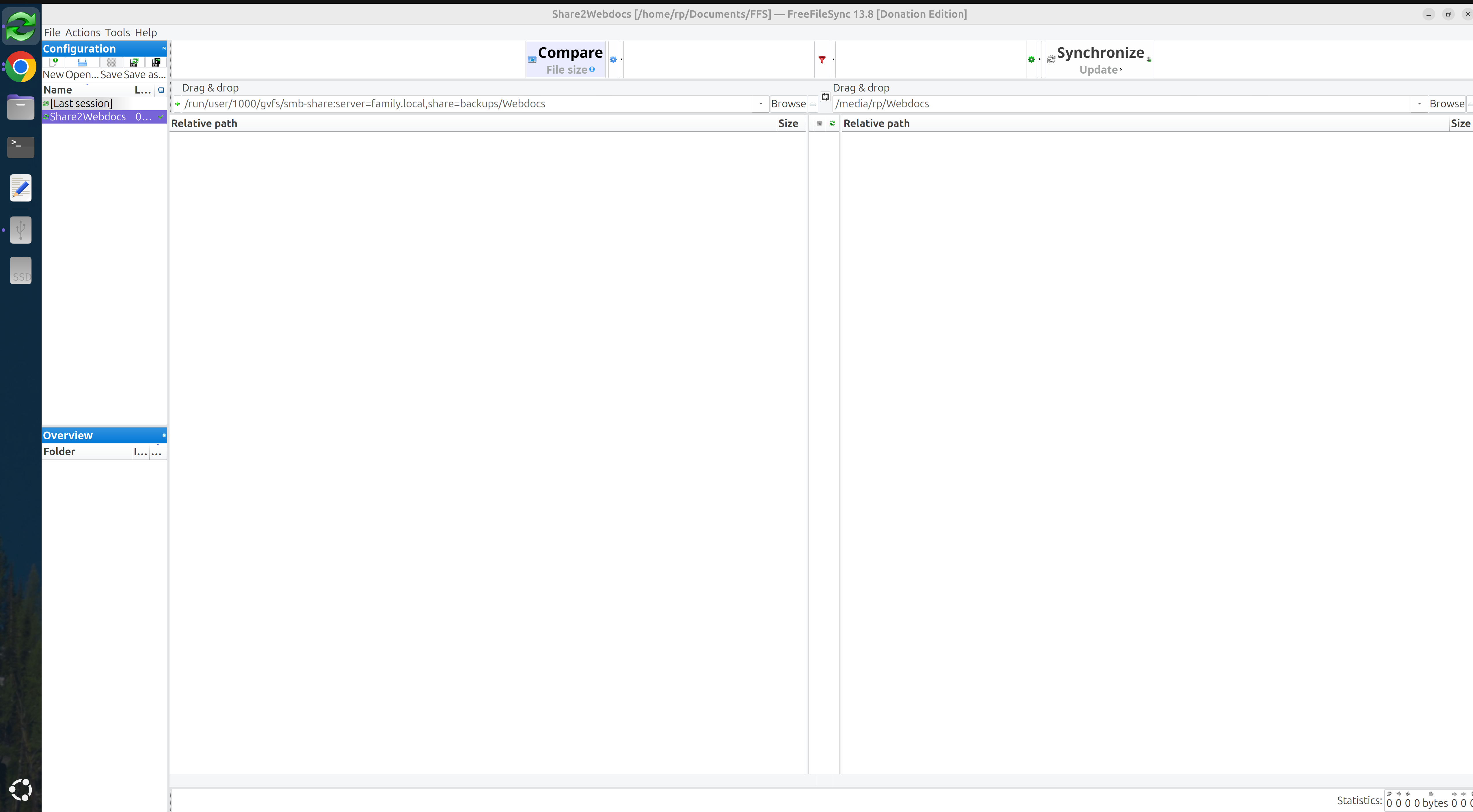The width and height of the screenshot is (1473, 812).
Task: Sort right grid by Relative path
Action: (1145, 124)
